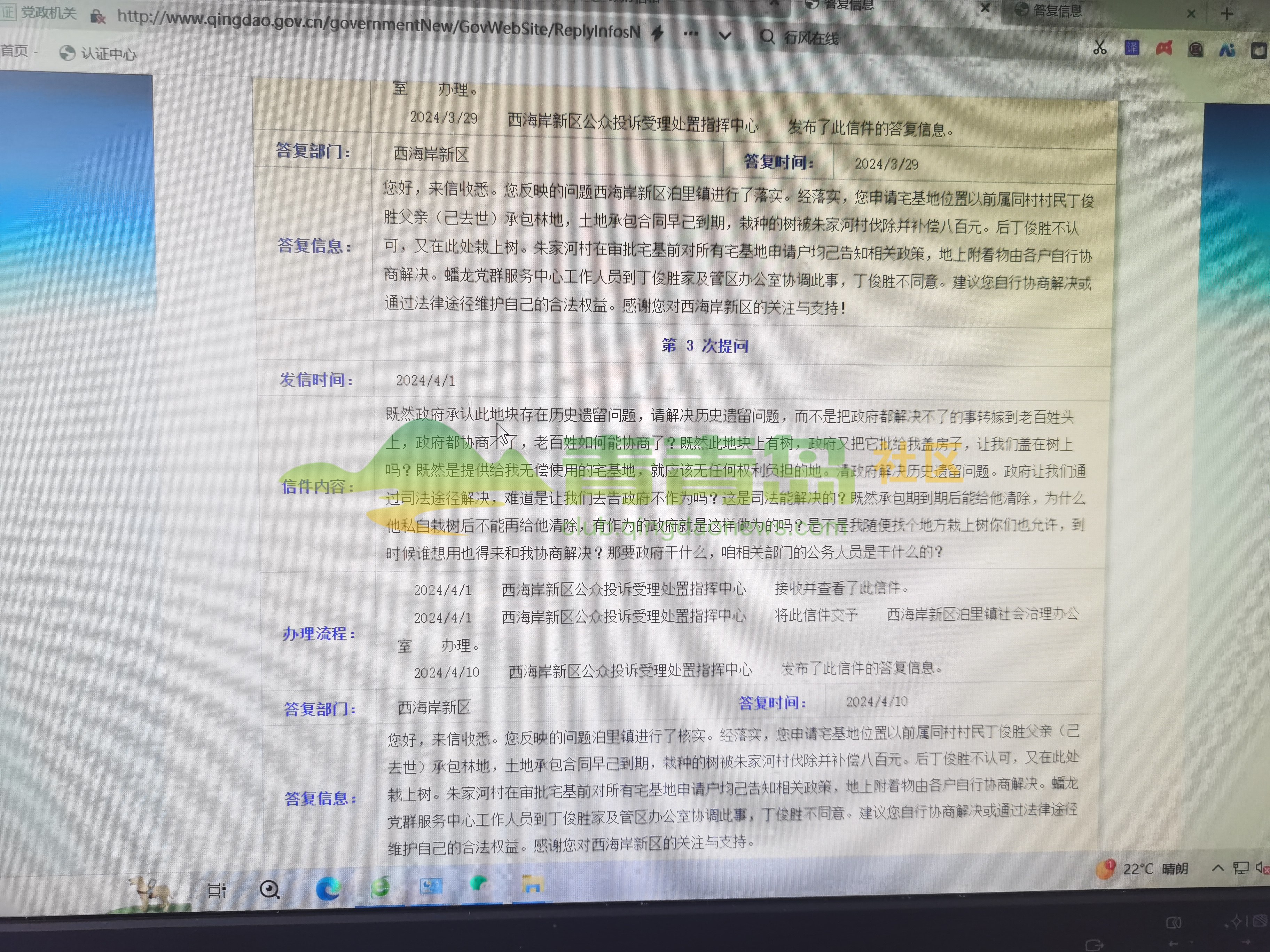This screenshot has height=952, width=1270.
Task: Click the blue AI assistant icon
Action: (x=1227, y=50)
